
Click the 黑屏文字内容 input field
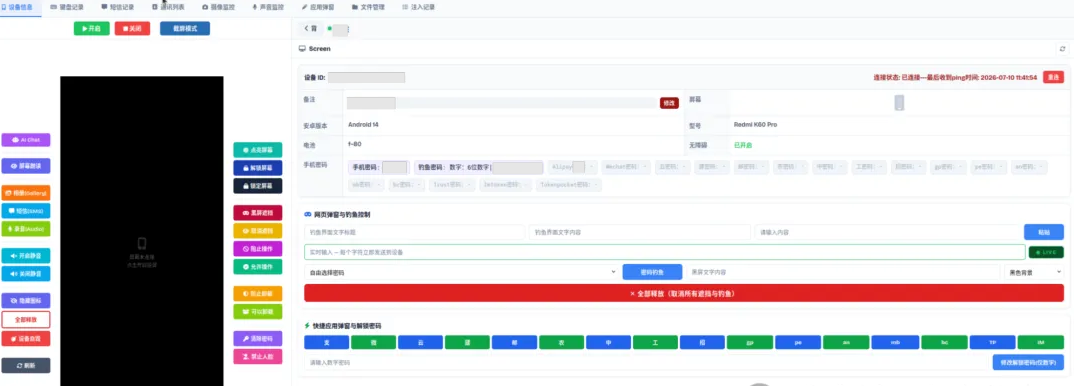point(843,272)
